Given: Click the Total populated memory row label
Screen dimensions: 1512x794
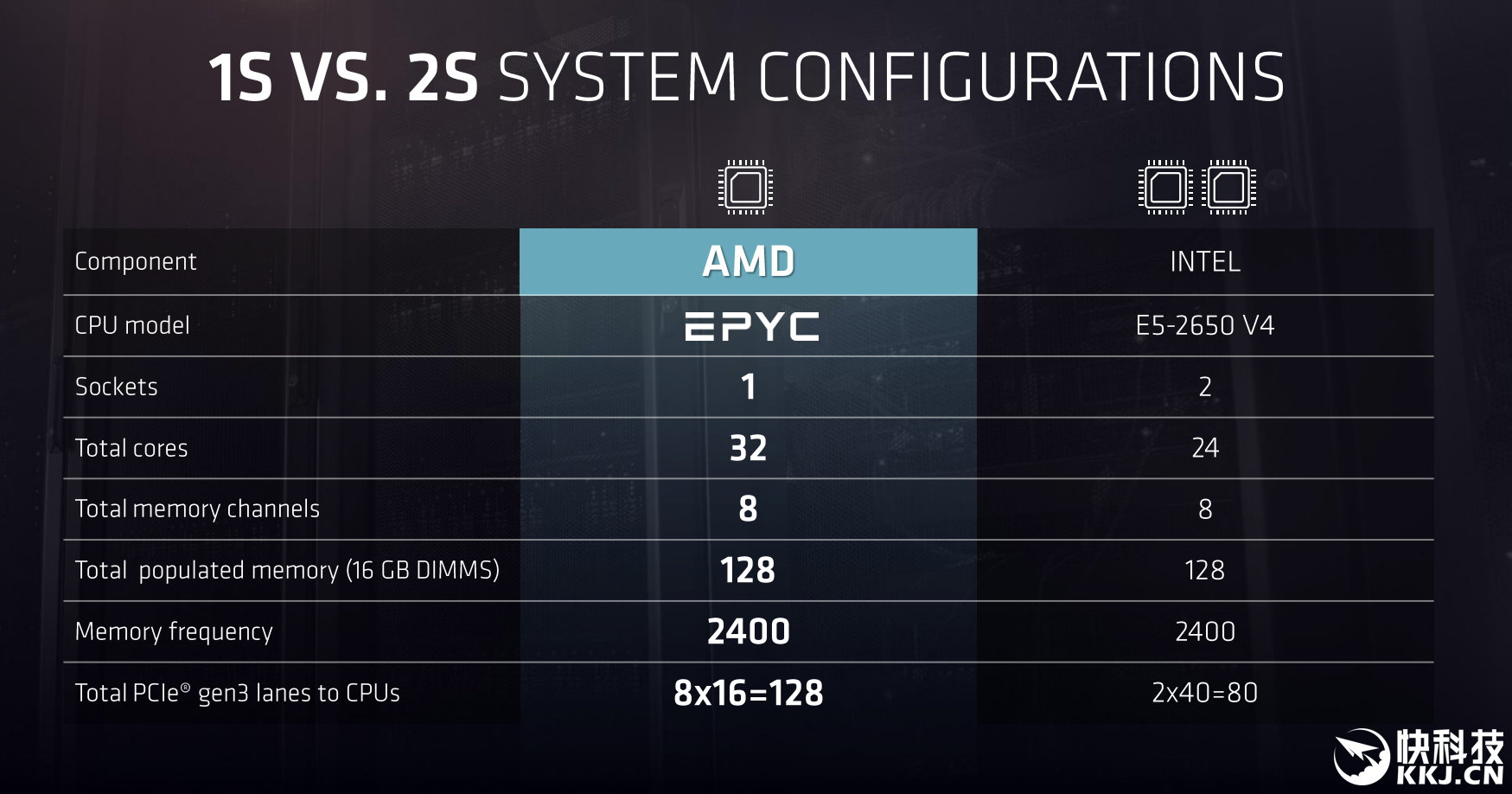Looking at the screenshot, I should (287, 570).
